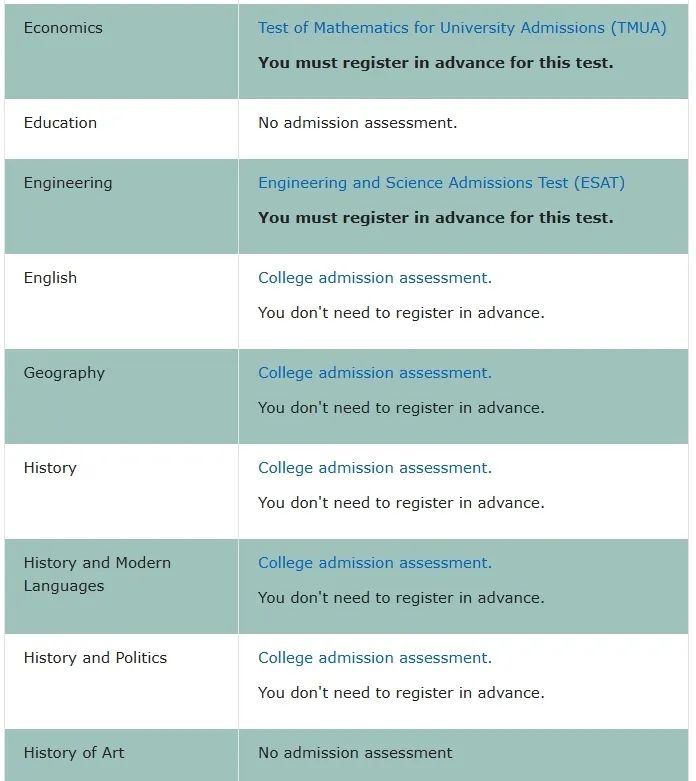Click the College admission assessment link for History
696x781 pixels.
[374, 468]
